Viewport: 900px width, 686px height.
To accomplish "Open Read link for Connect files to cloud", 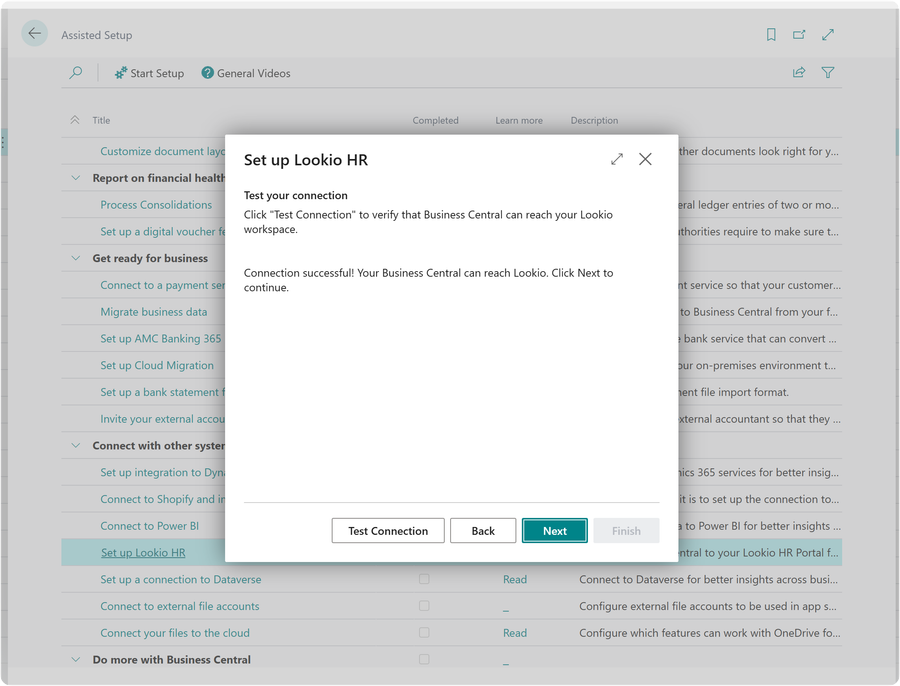I will [515, 633].
